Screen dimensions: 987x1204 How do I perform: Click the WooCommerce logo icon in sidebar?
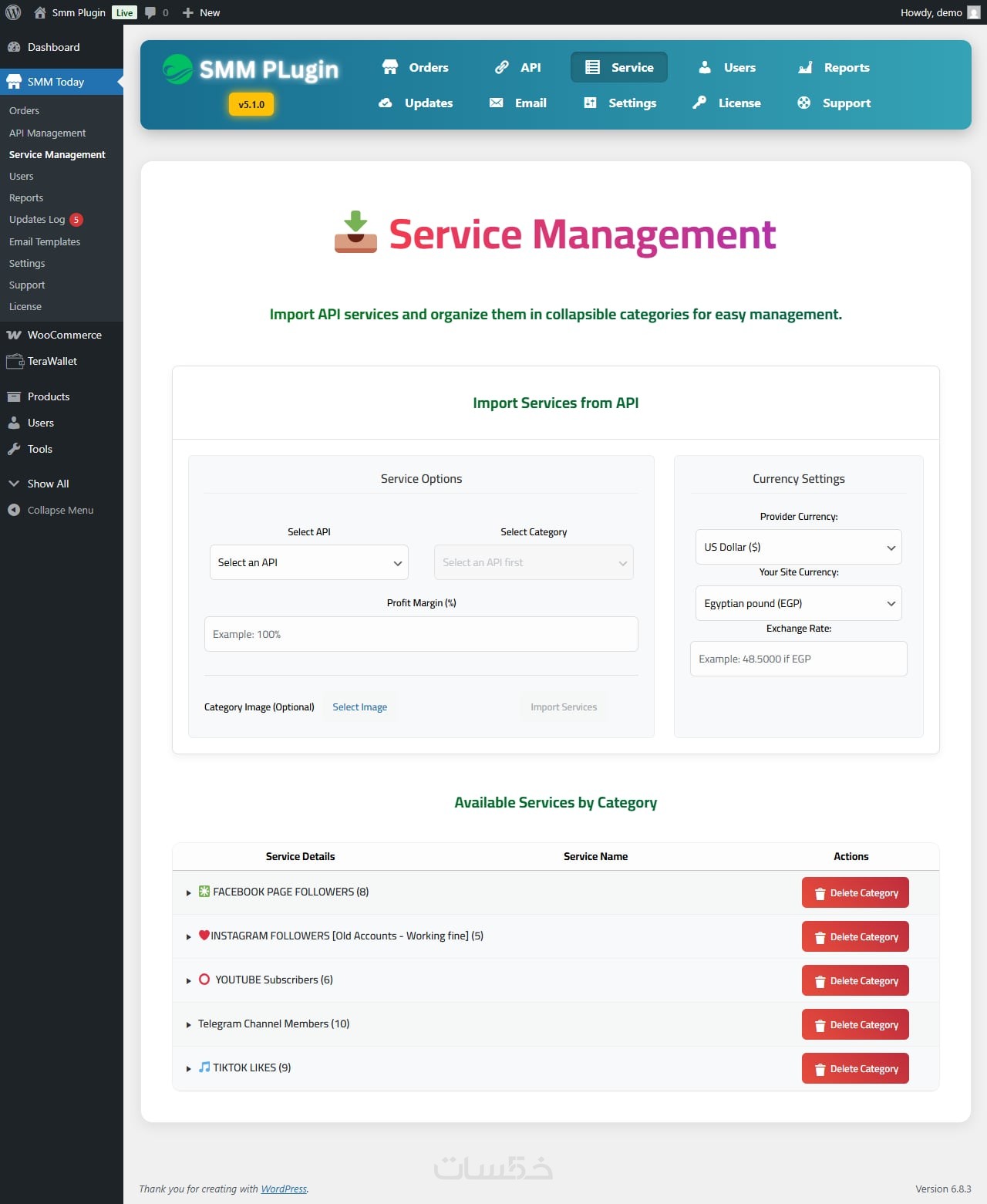(14, 335)
